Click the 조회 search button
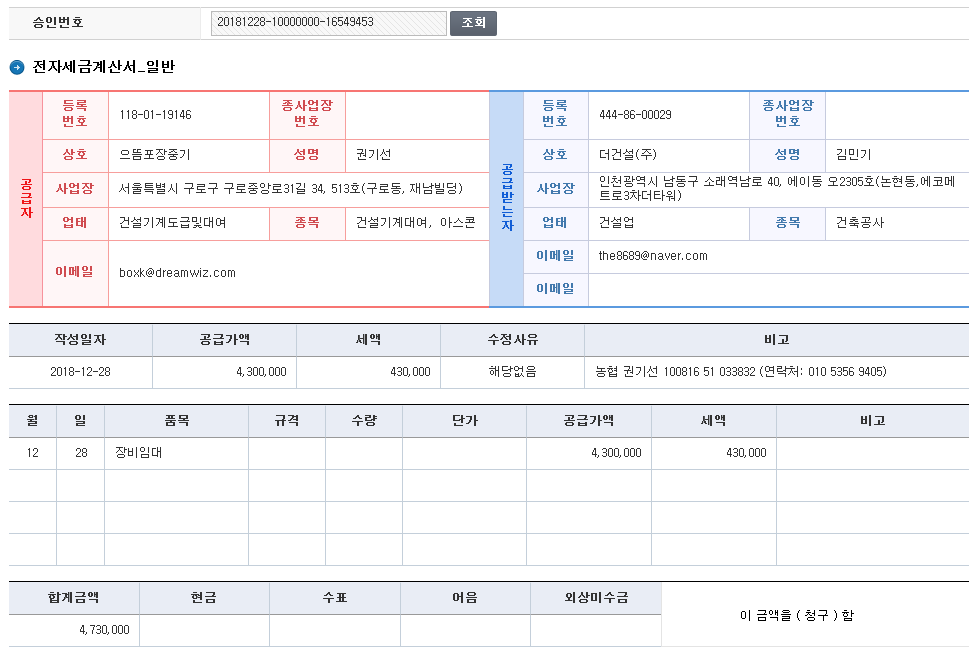 [473, 23]
